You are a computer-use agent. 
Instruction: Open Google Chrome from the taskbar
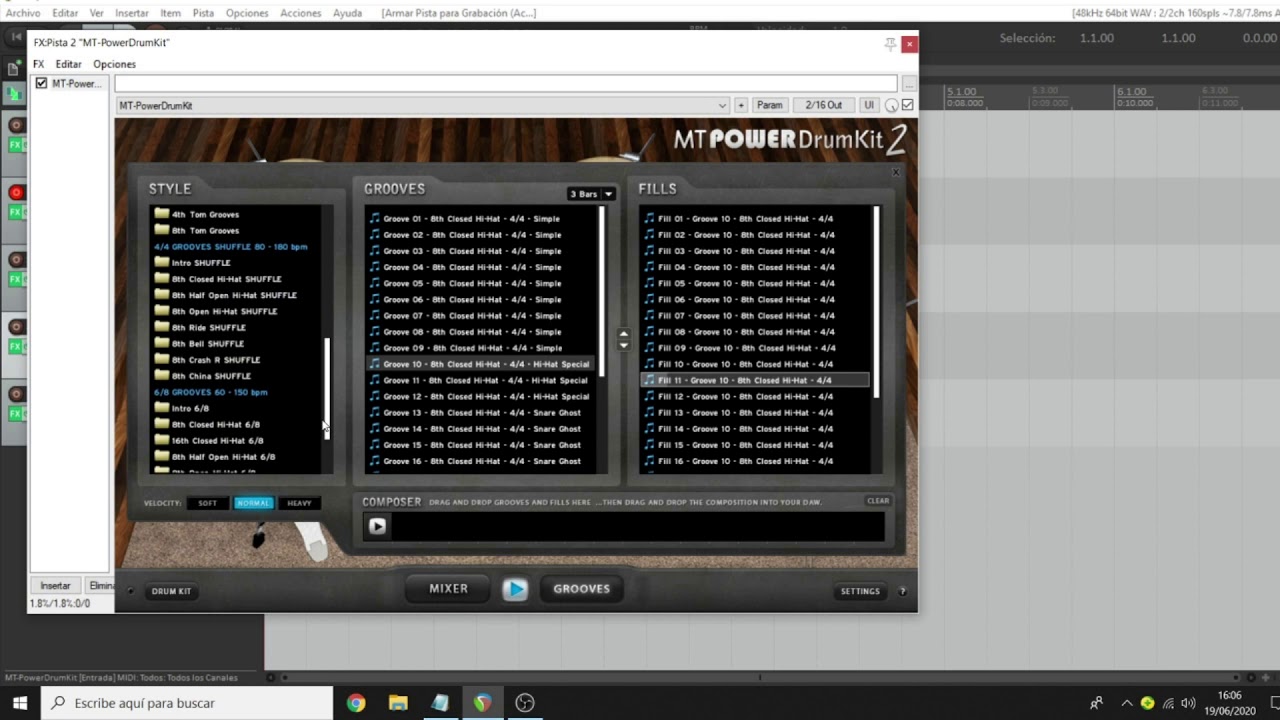tap(355, 703)
